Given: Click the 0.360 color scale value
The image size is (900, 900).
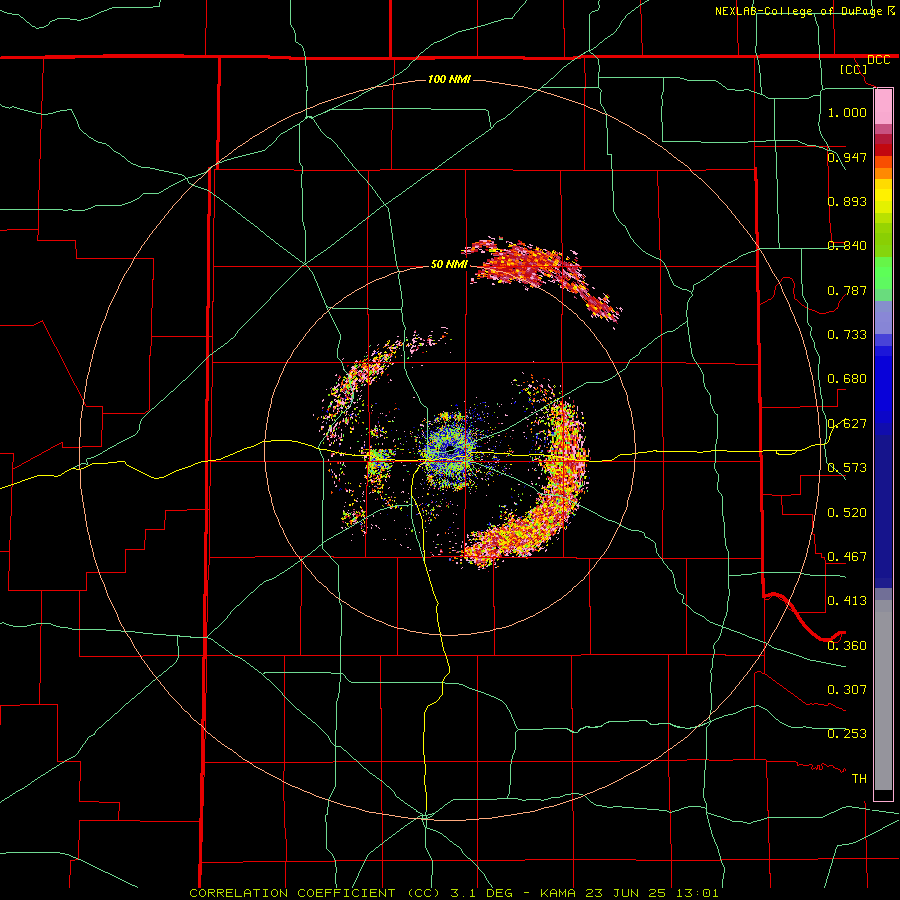Looking at the screenshot, I should [x=847, y=646].
